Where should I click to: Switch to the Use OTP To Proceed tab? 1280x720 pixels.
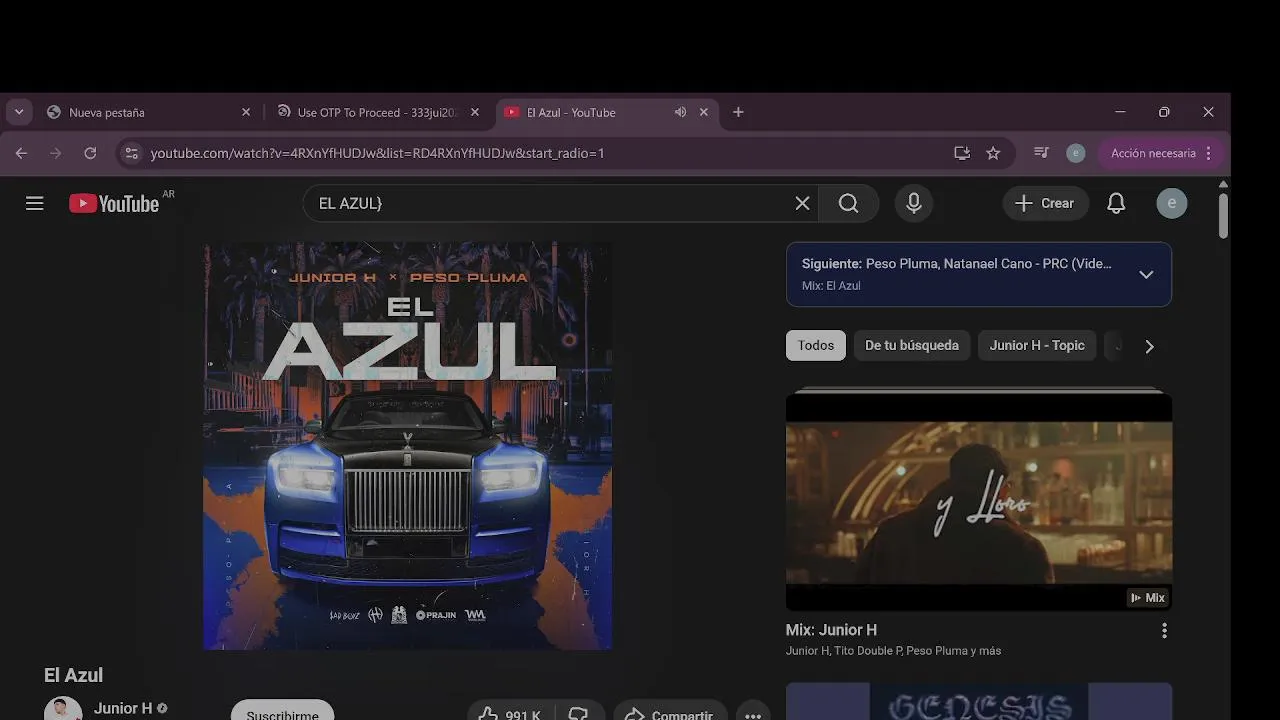378,112
